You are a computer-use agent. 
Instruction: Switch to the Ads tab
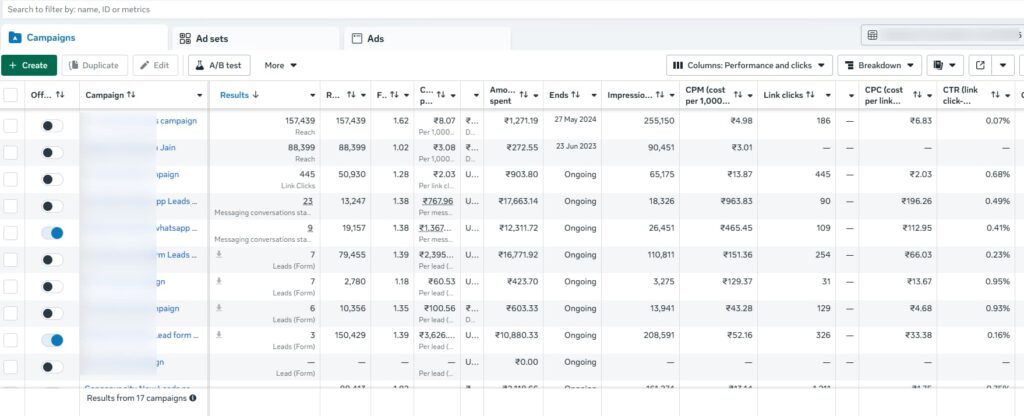(375, 38)
